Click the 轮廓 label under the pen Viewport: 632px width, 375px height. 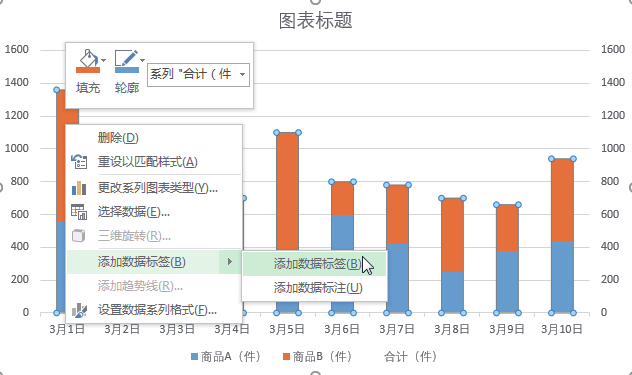[x=127, y=88]
